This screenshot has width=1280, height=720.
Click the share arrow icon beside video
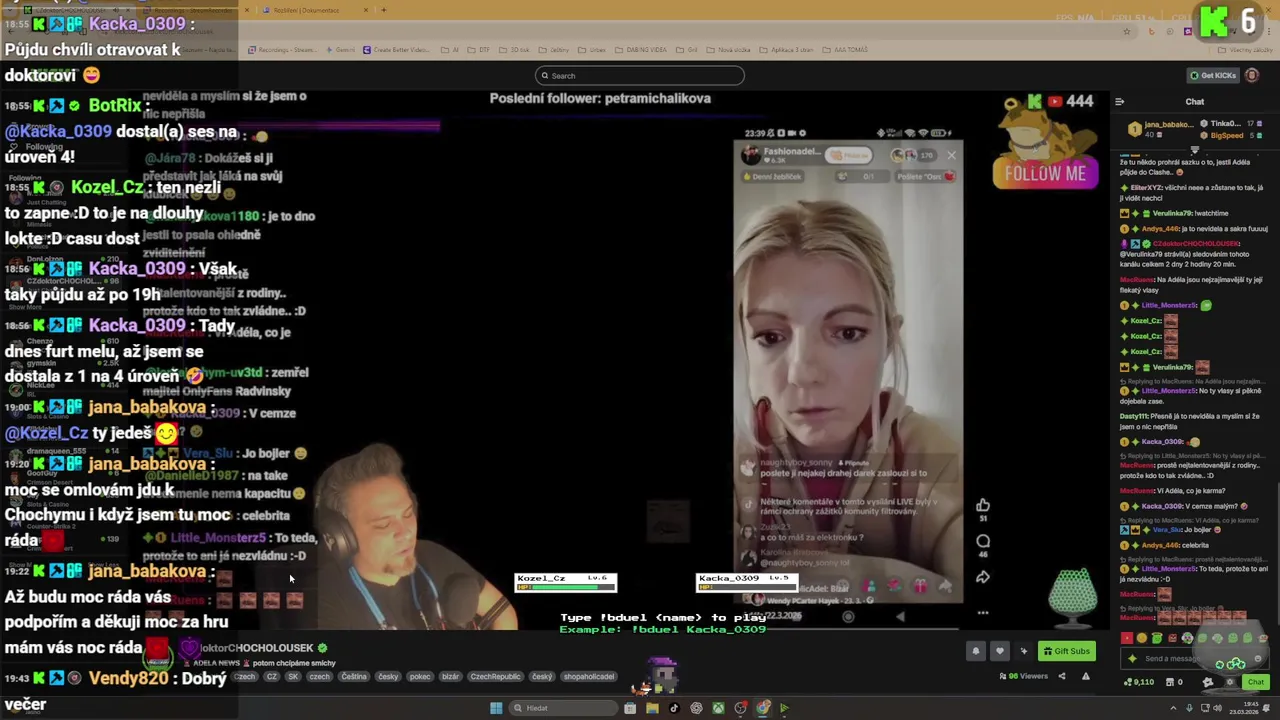(983, 577)
